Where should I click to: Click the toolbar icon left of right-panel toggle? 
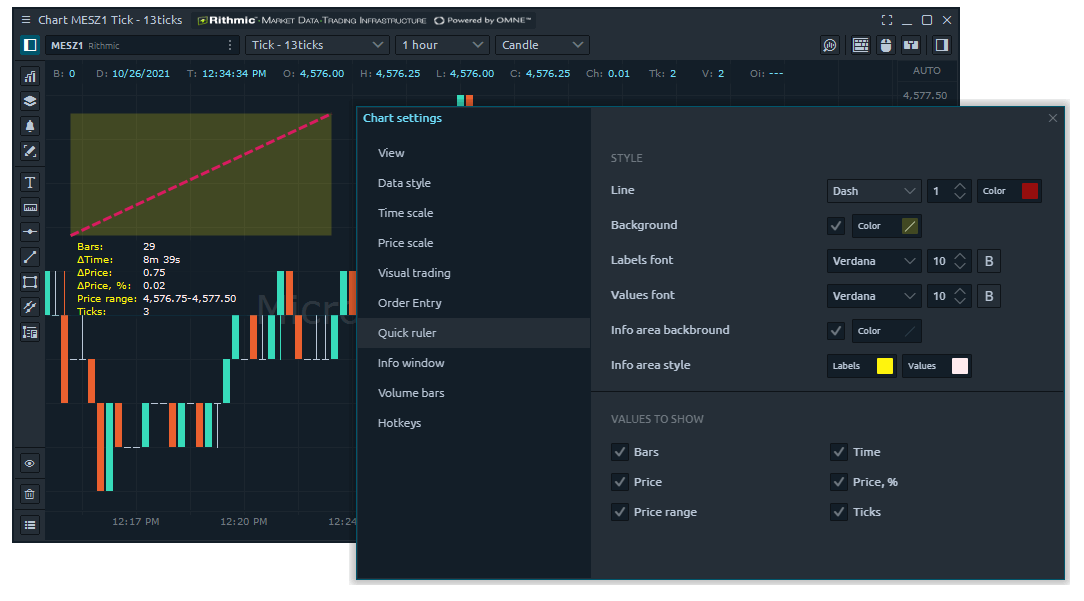[x=911, y=45]
